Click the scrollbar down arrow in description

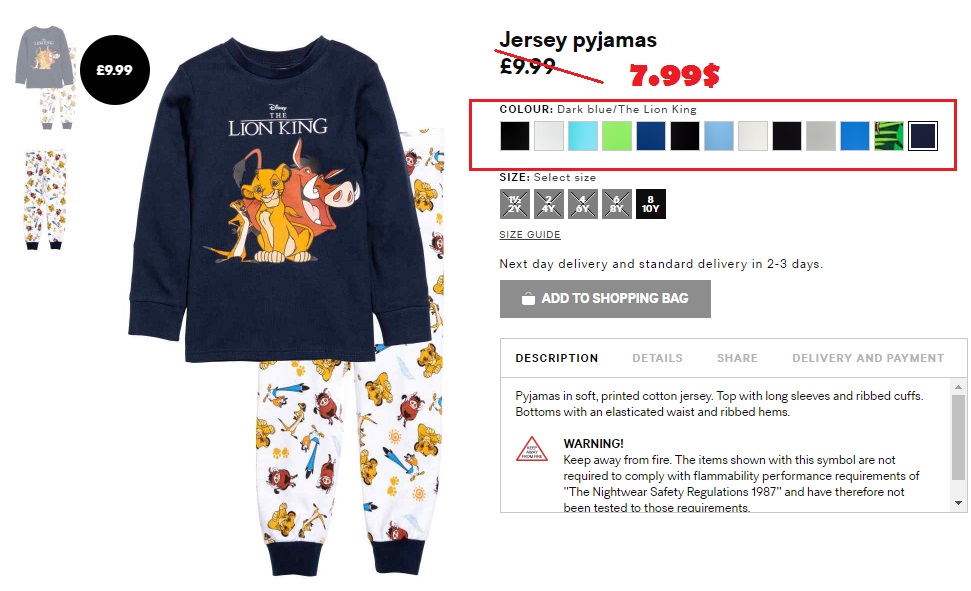(959, 503)
